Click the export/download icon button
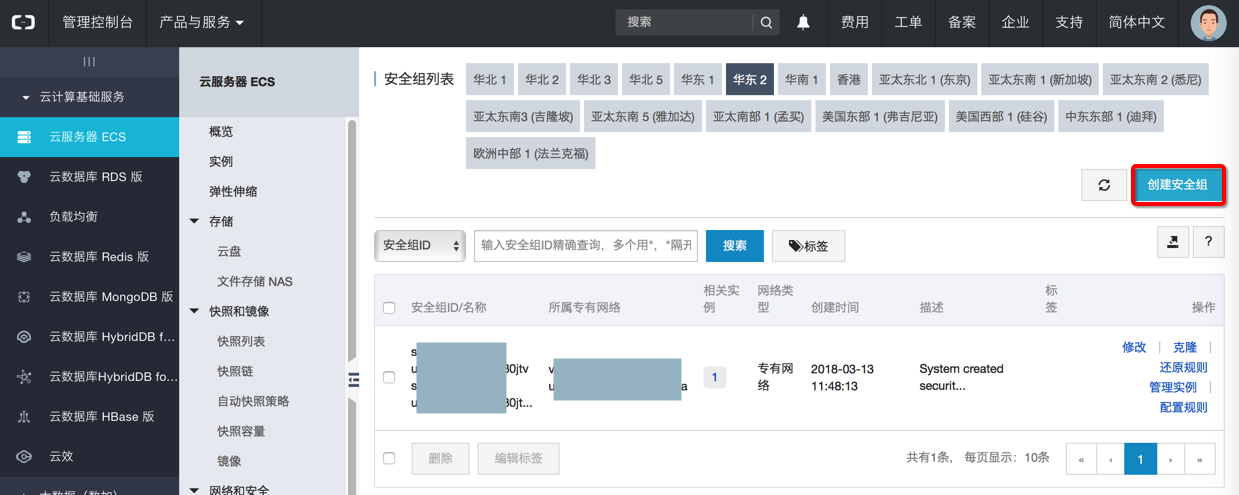Viewport: 1239px width, 495px height. 1171,240
